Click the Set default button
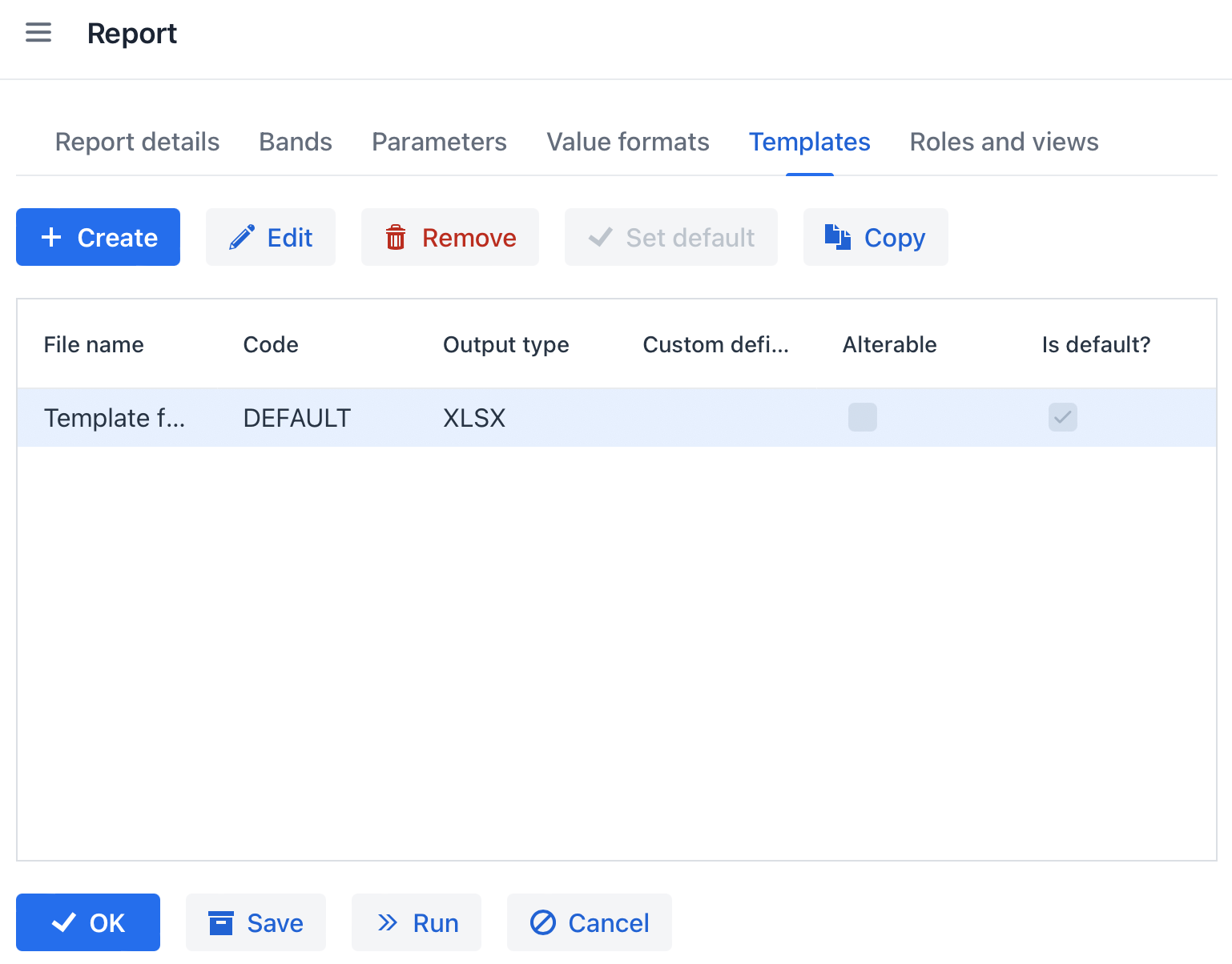1232x964 pixels. coord(670,238)
